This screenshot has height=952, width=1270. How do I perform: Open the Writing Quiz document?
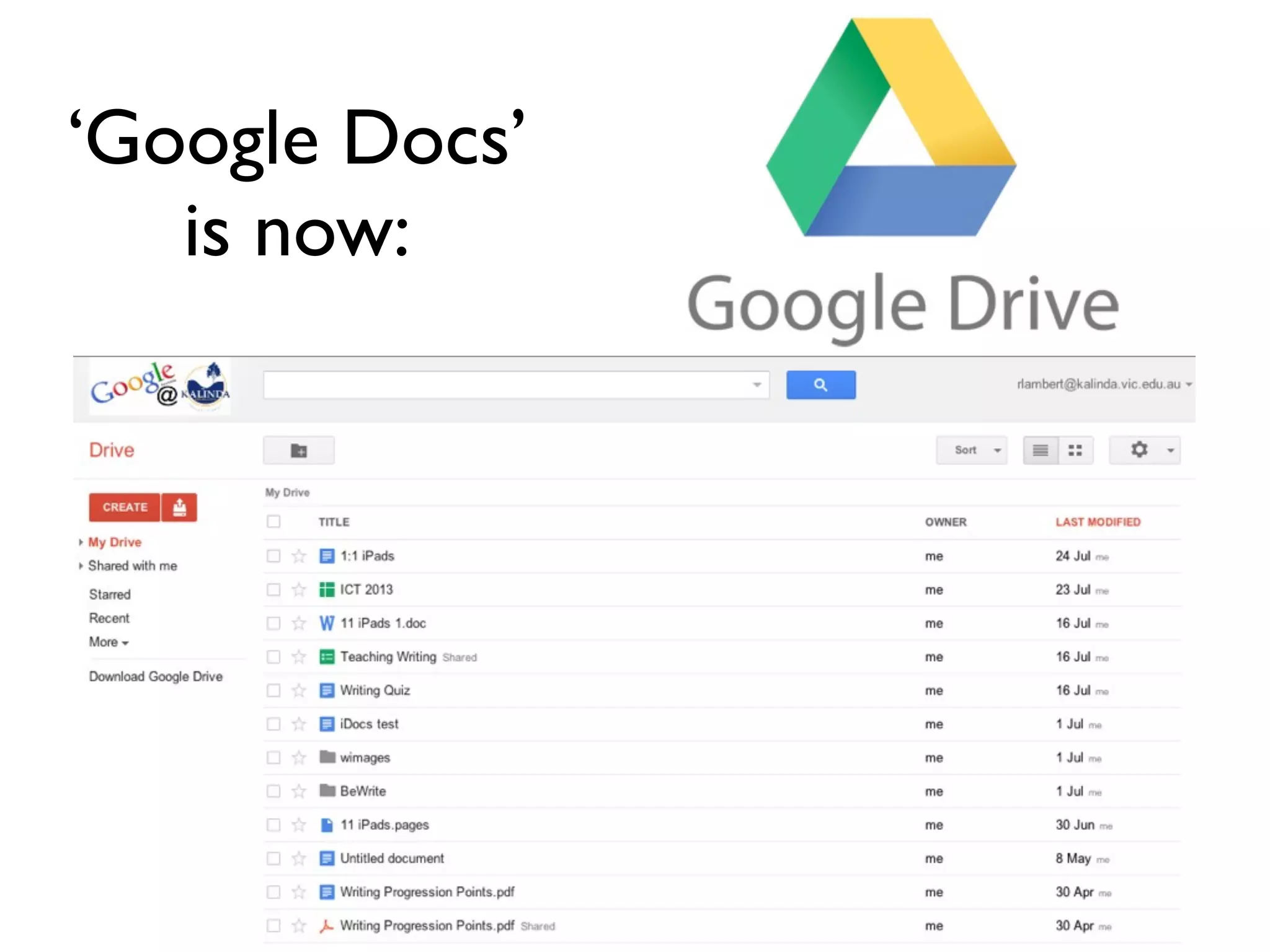(x=375, y=690)
